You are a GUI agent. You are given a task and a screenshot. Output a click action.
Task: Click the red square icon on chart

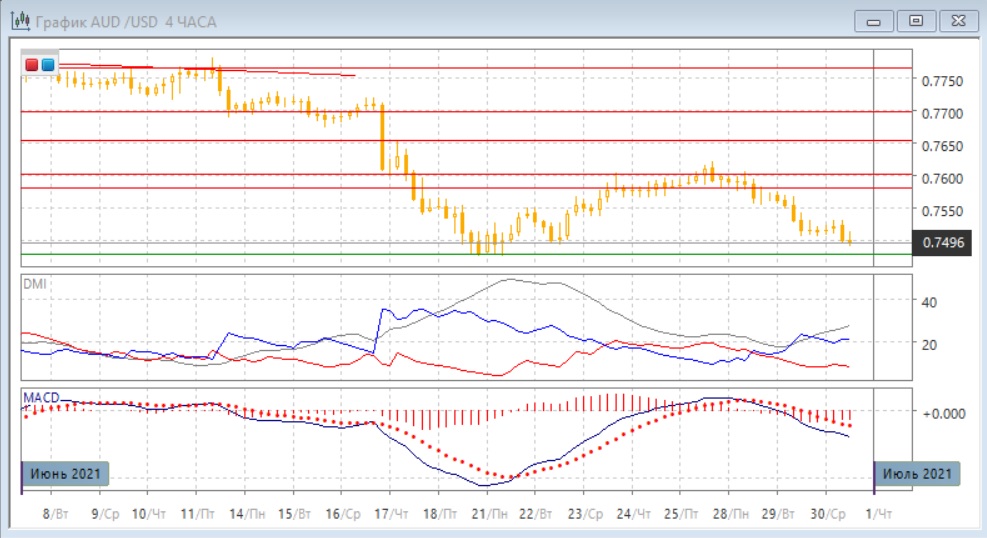pos(32,64)
